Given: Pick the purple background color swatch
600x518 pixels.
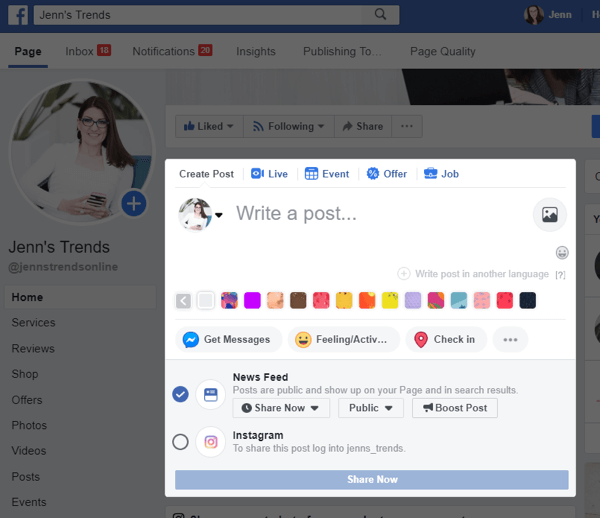Looking at the screenshot, I should (252, 300).
